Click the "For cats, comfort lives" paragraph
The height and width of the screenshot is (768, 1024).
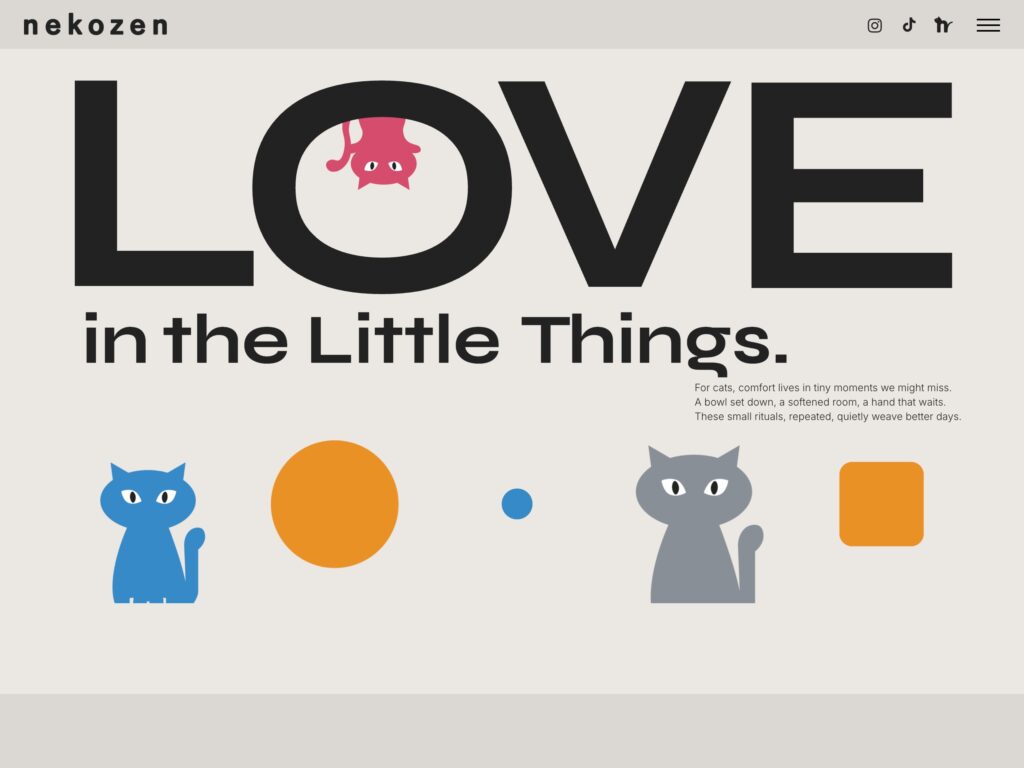click(827, 402)
